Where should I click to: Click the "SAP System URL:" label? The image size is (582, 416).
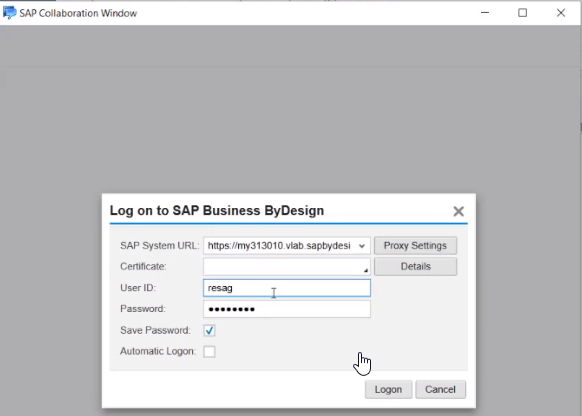click(x=160, y=246)
